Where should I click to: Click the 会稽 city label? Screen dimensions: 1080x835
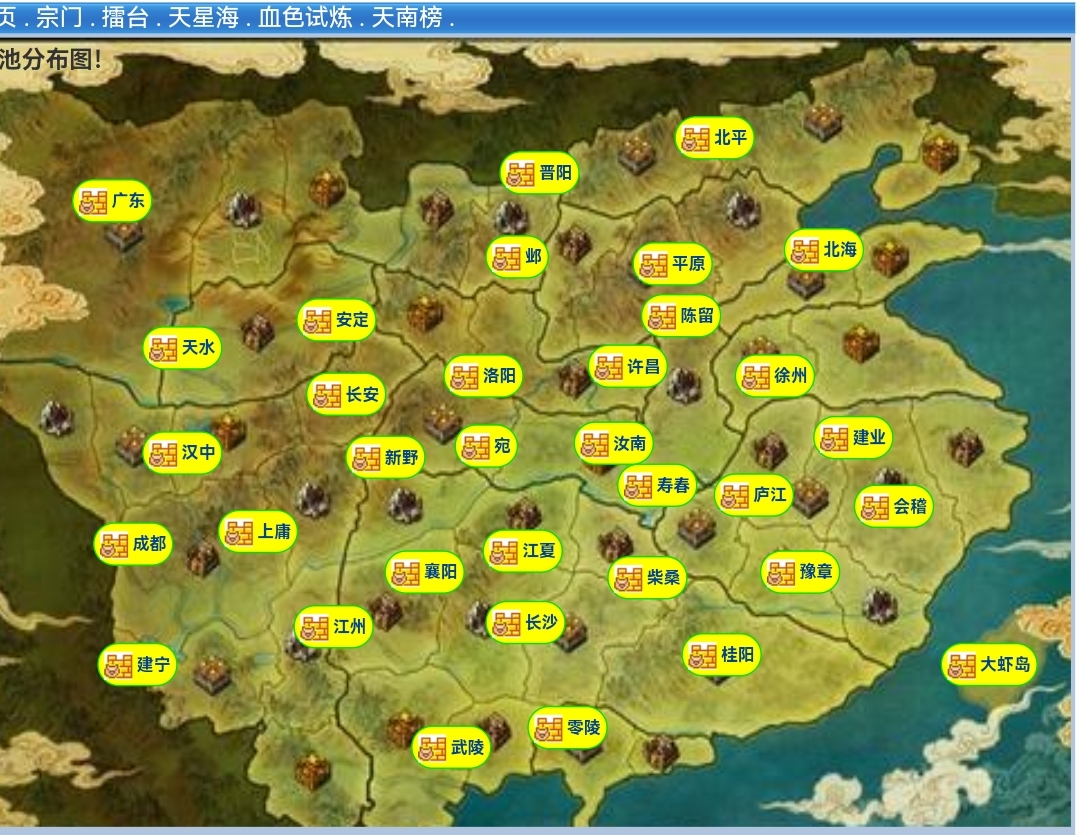[910, 507]
